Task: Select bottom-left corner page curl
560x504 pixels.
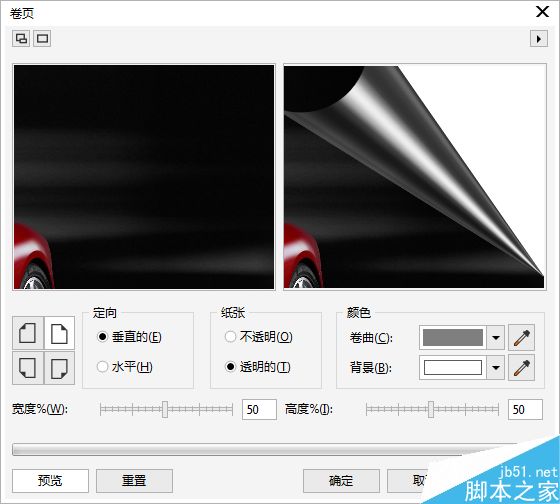Action: click(x=28, y=368)
